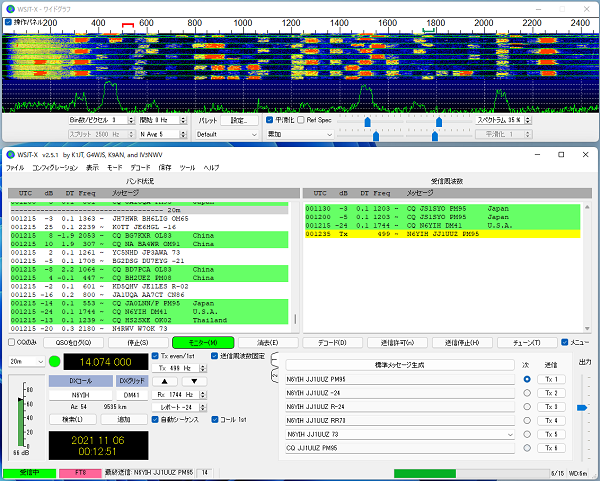This screenshot has width=600, height=481.
Task: Click the green indicator beside the band selector
Action: coord(54,360)
